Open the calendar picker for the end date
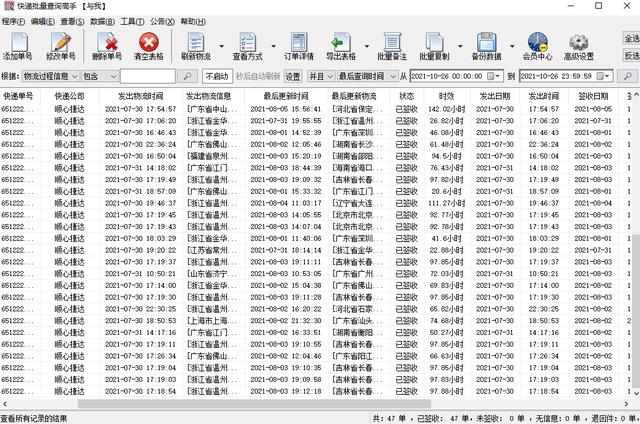The width and height of the screenshot is (640, 424). (x=603, y=76)
